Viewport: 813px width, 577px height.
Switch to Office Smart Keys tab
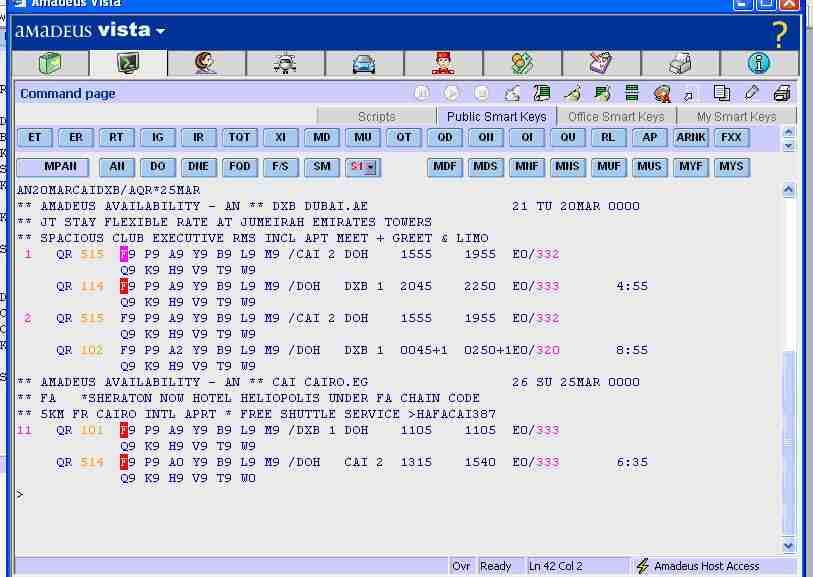(x=616, y=116)
